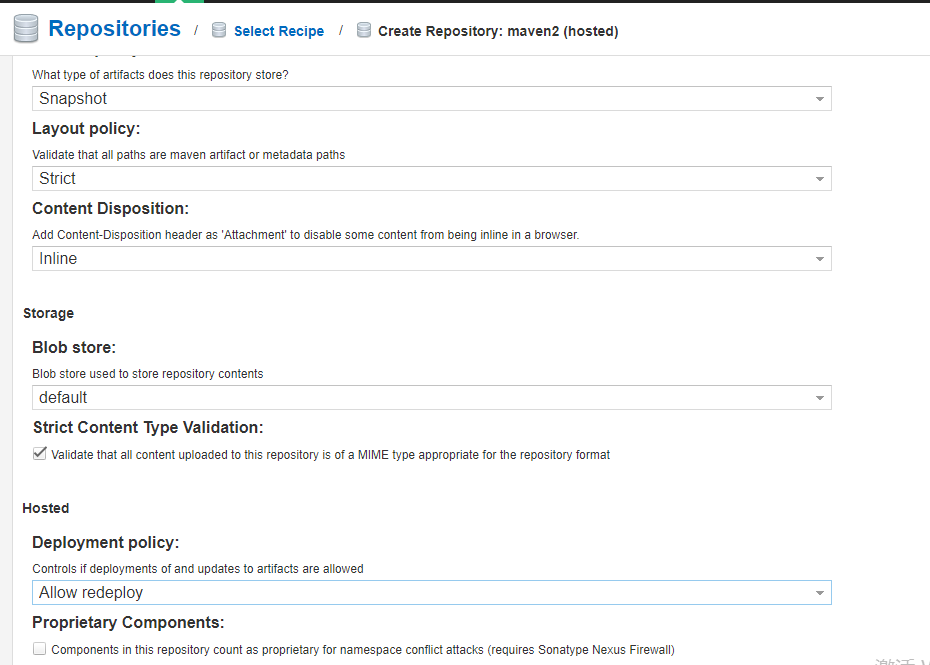Image resolution: width=930 pixels, height=665 pixels.
Task: Click Create Repository: maven2 (hosted) title
Action: click(498, 31)
